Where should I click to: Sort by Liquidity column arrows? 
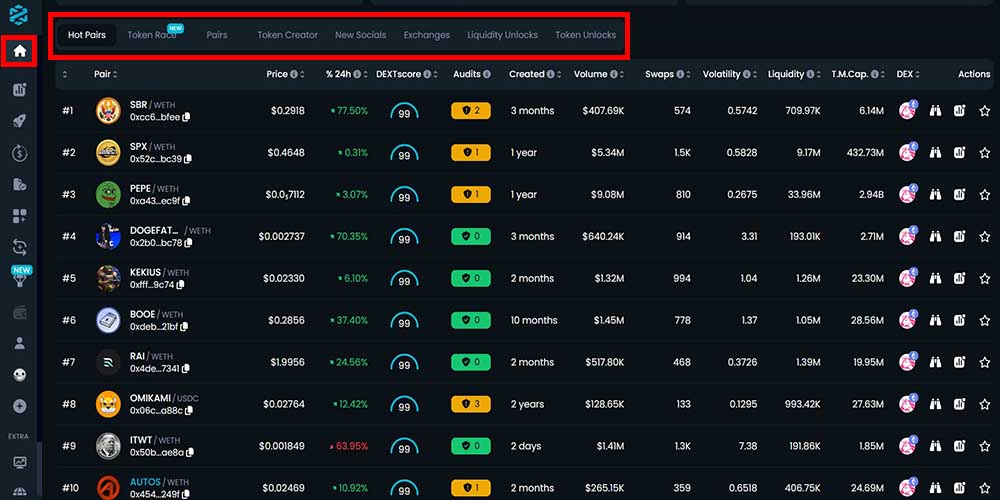pyautogui.click(x=819, y=75)
